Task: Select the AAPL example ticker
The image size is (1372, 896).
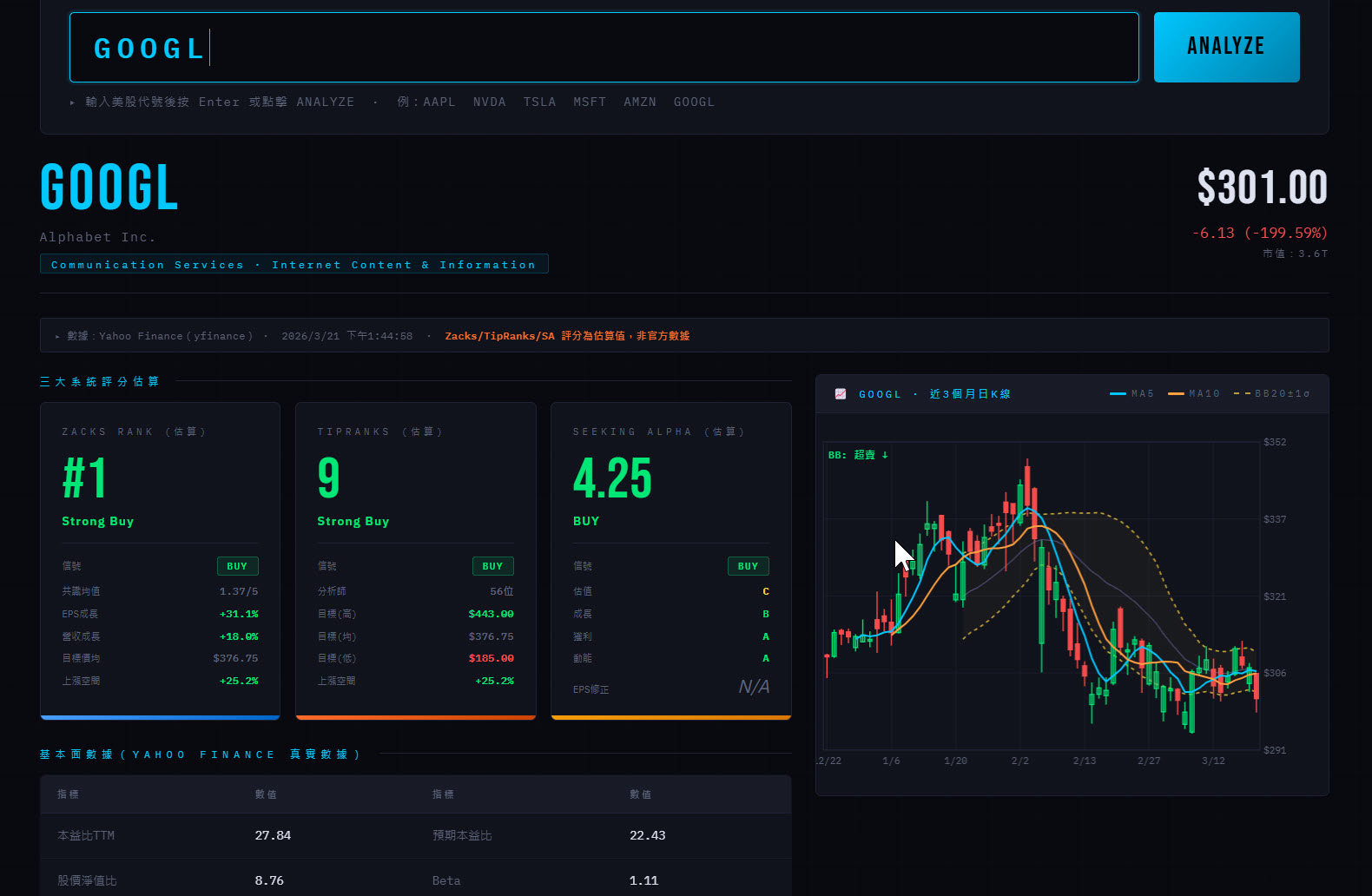Action: tap(439, 102)
